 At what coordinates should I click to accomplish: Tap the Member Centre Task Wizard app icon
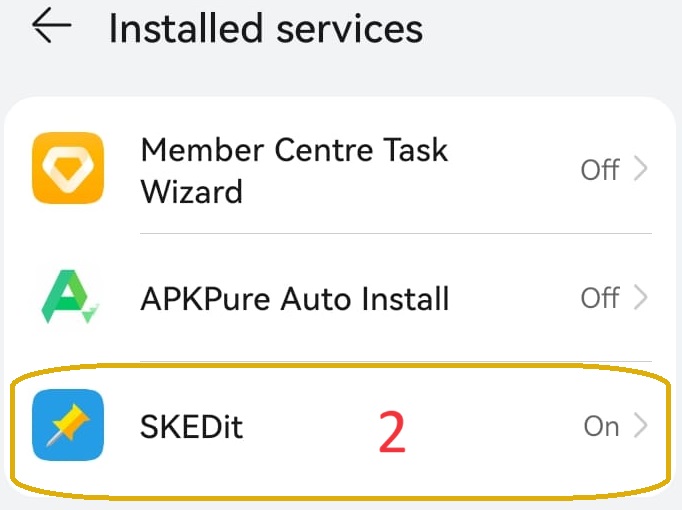coord(68,168)
